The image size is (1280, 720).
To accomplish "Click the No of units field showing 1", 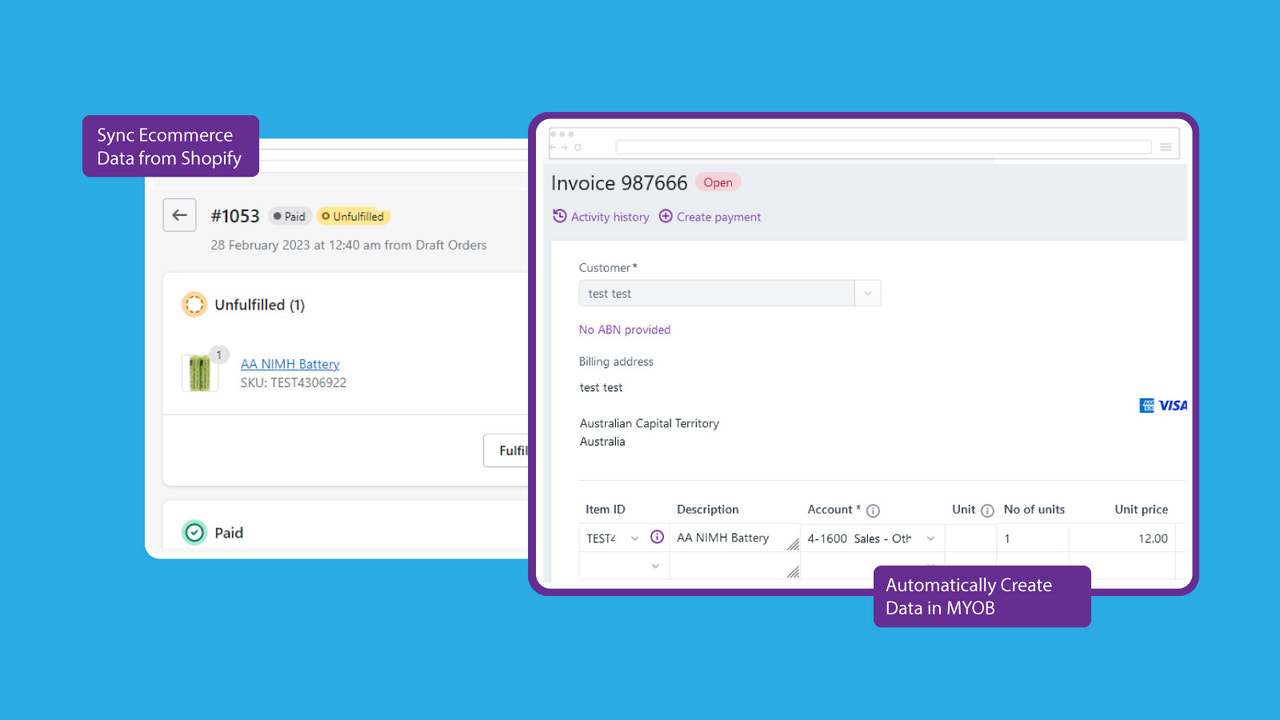I will coord(1032,538).
